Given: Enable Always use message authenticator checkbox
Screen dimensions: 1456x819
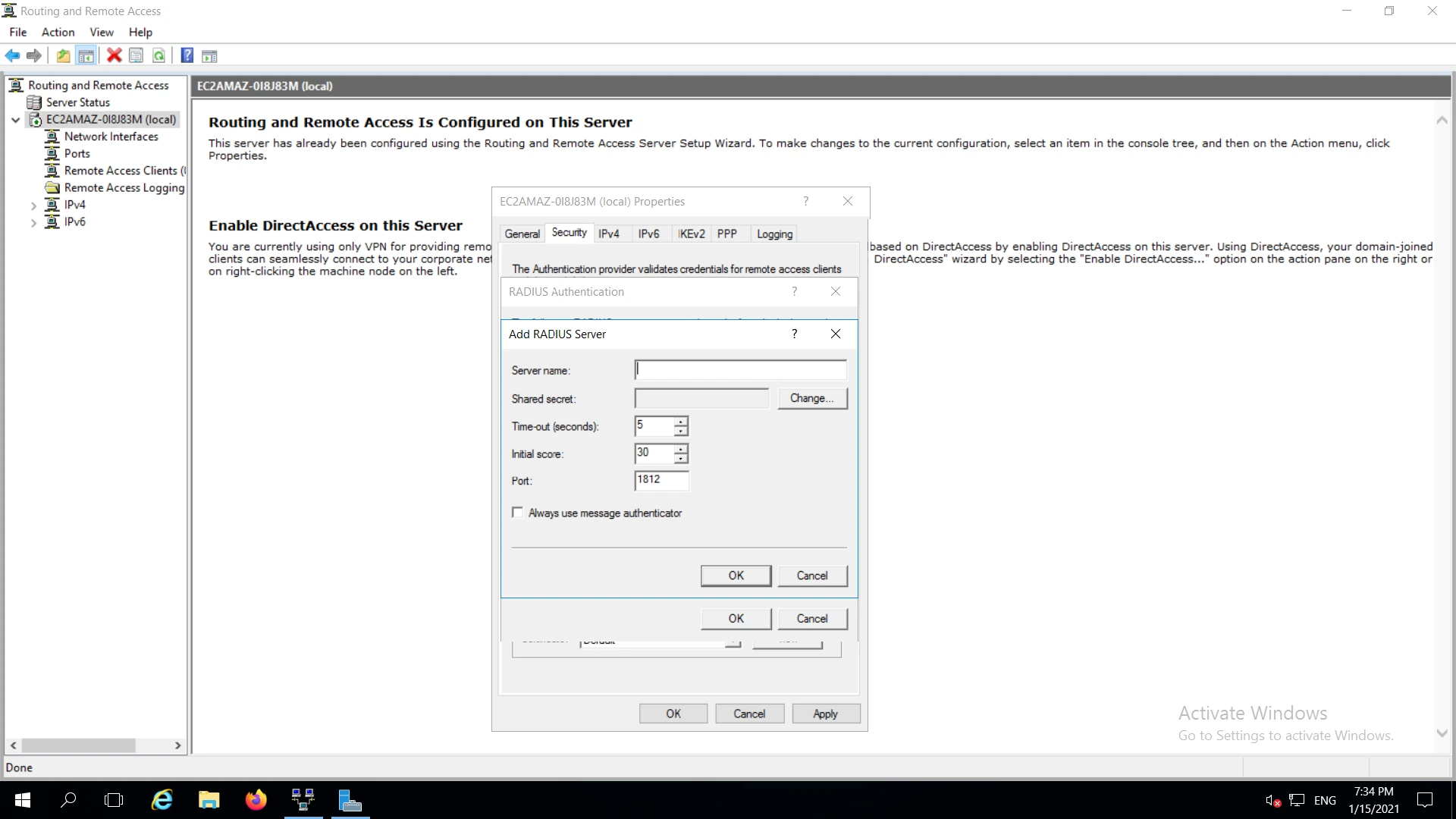Looking at the screenshot, I should click(518, 513).
